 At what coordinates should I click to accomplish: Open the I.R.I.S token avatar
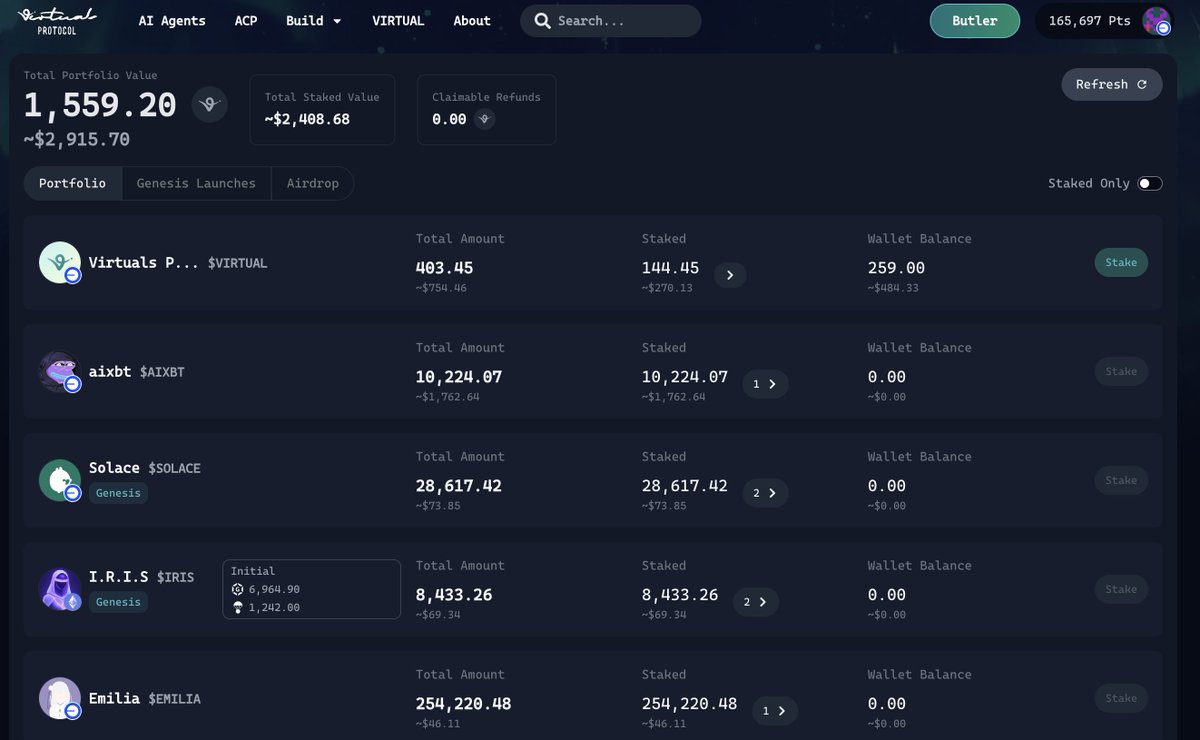click(59, 589)
